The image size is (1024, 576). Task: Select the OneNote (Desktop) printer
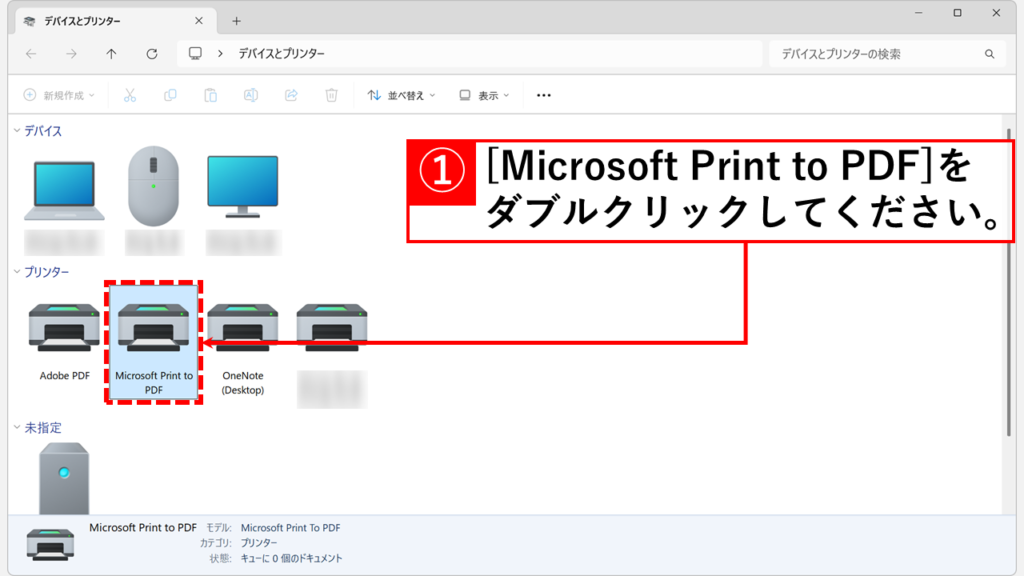pyautogui.click(x=242, y=348)
